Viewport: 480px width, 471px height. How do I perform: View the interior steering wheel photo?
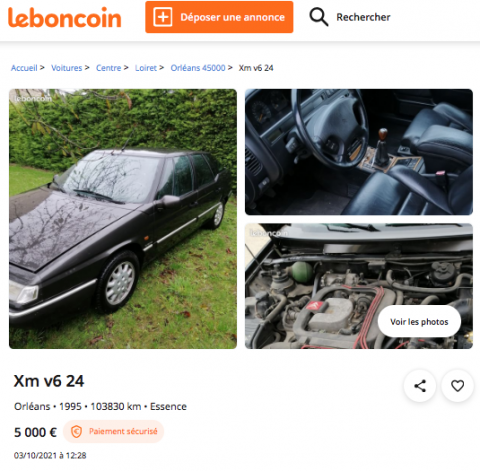[359, 152]
